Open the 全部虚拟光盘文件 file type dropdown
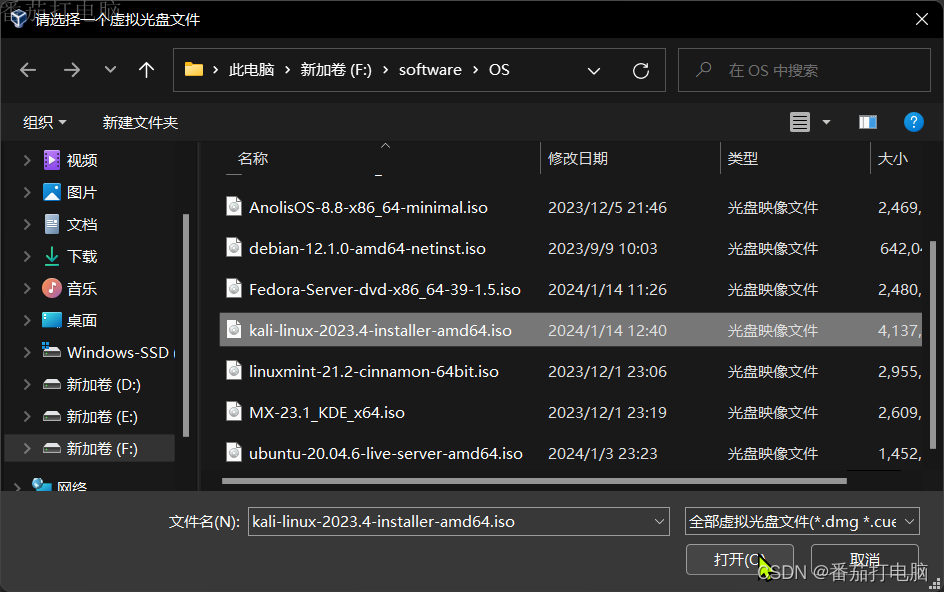This screenshot has height=592, width=944. [x=802, y=522]
